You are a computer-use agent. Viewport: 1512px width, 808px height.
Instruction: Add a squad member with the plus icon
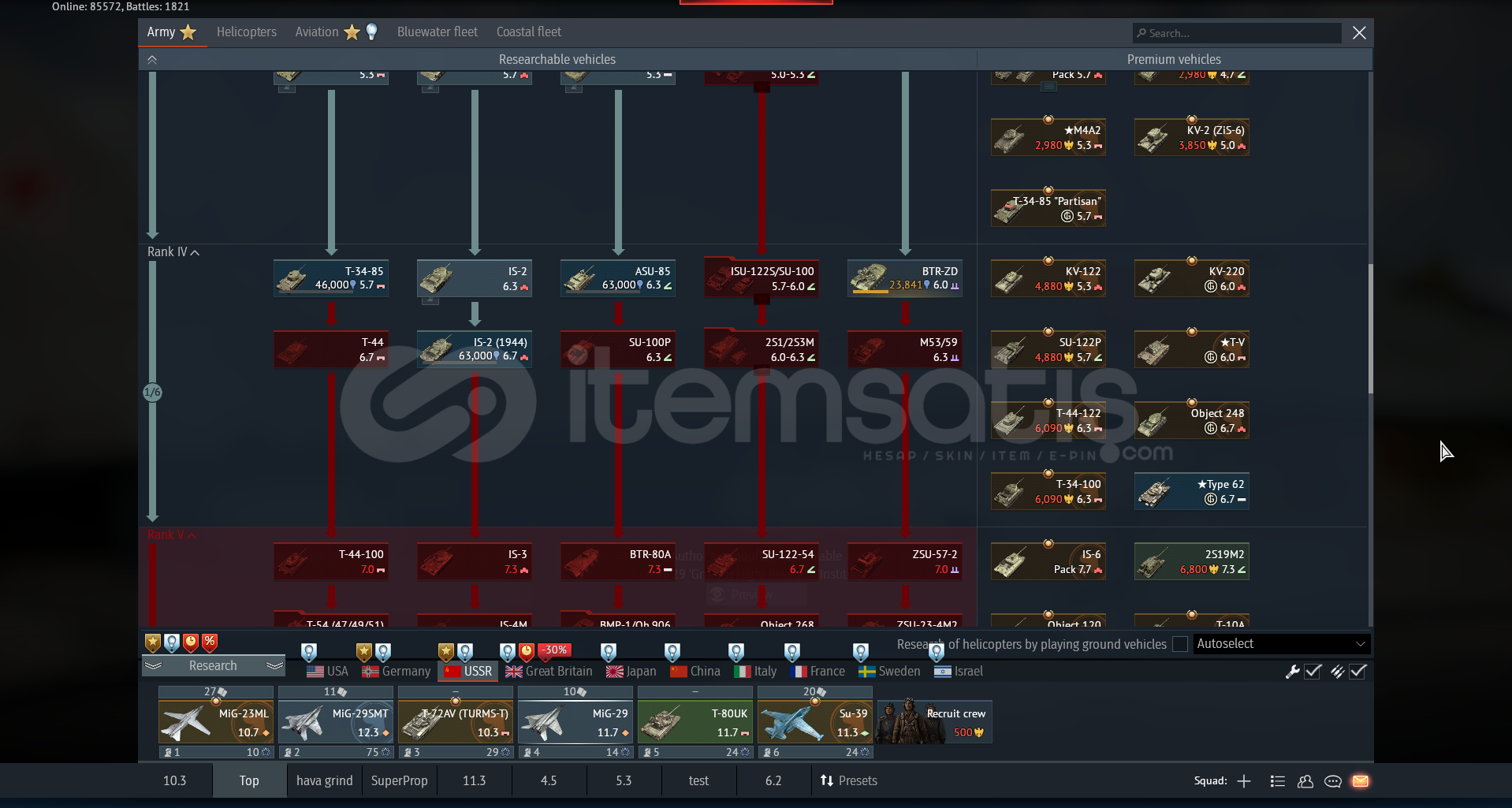[x=1244, y=781]
